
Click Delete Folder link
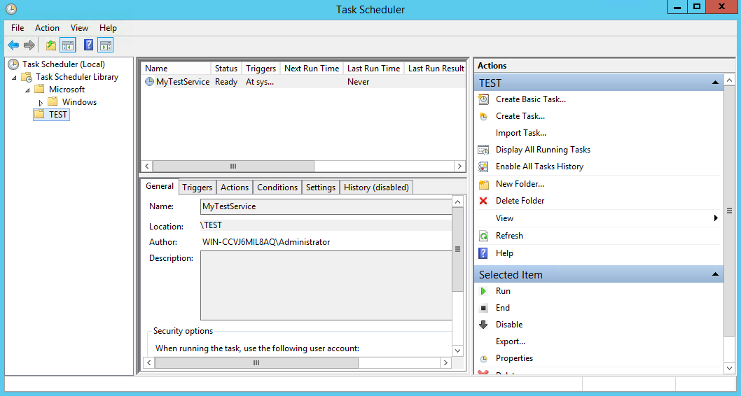point(520,201)
